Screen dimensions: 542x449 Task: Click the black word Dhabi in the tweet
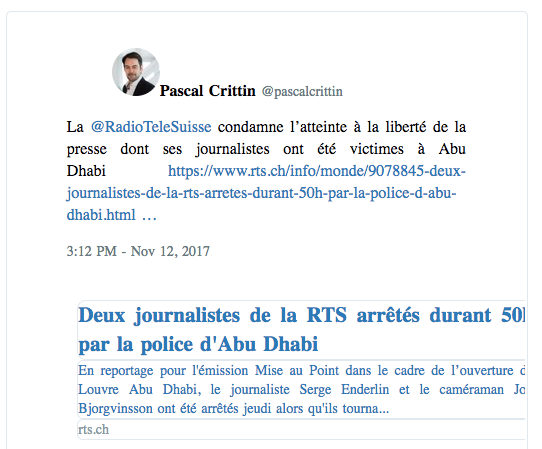pyautogui.click(x=86, y=171)
